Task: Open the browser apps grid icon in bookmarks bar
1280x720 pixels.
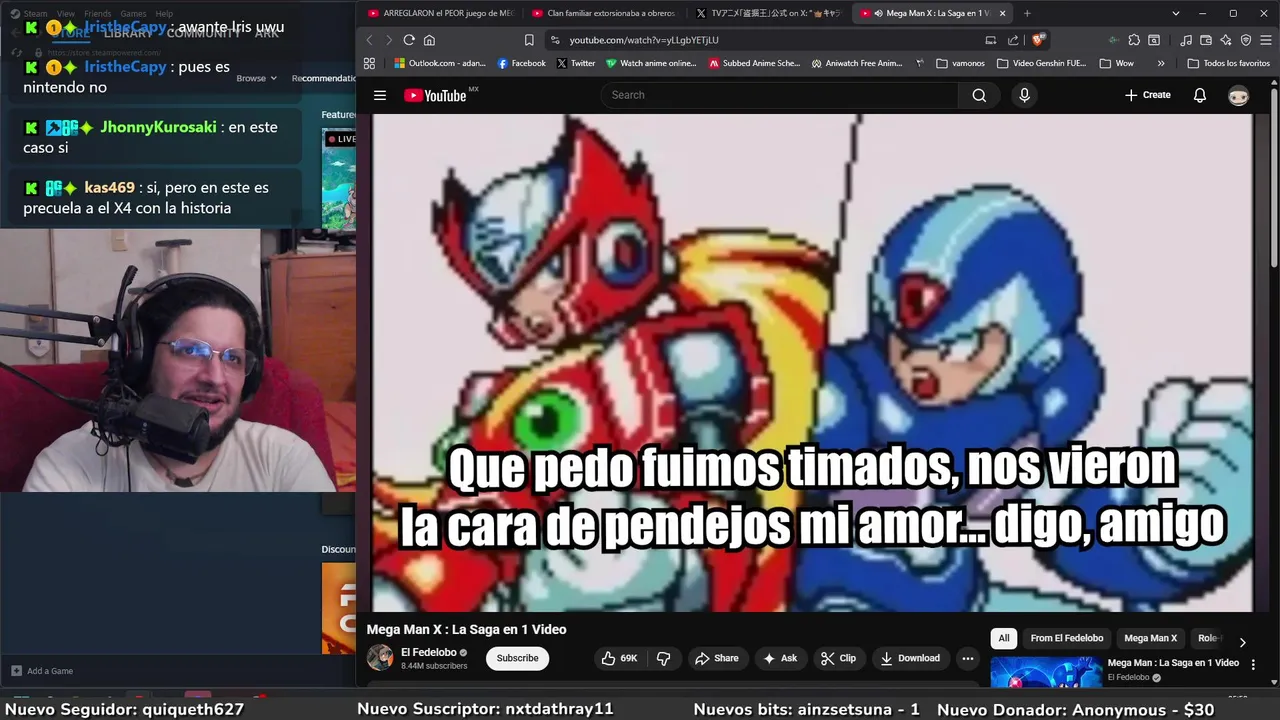Action: [x=369, y=63]
